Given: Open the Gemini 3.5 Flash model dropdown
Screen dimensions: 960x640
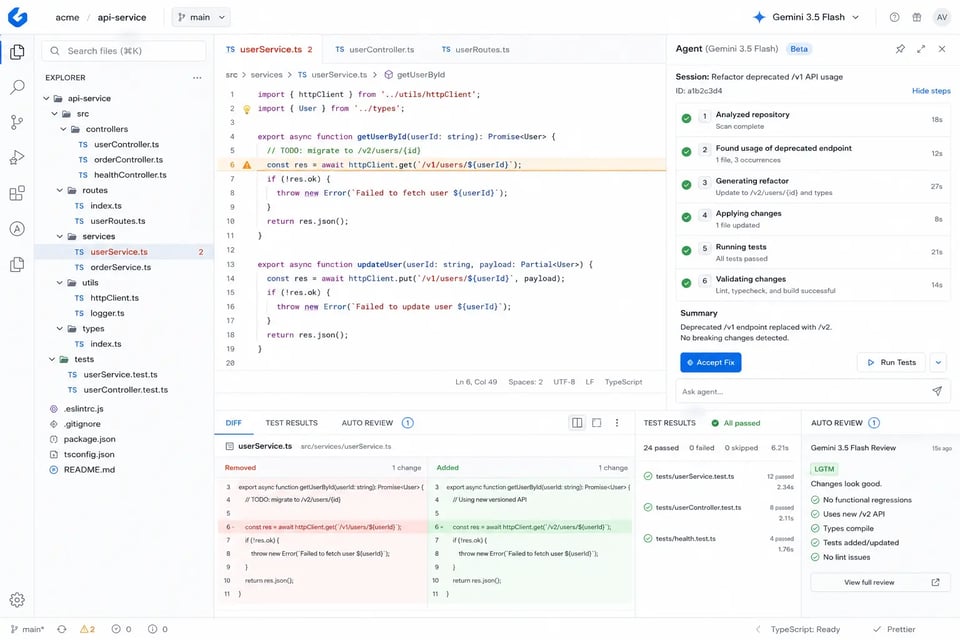Looking at the screenshot, I should [806, 17].
